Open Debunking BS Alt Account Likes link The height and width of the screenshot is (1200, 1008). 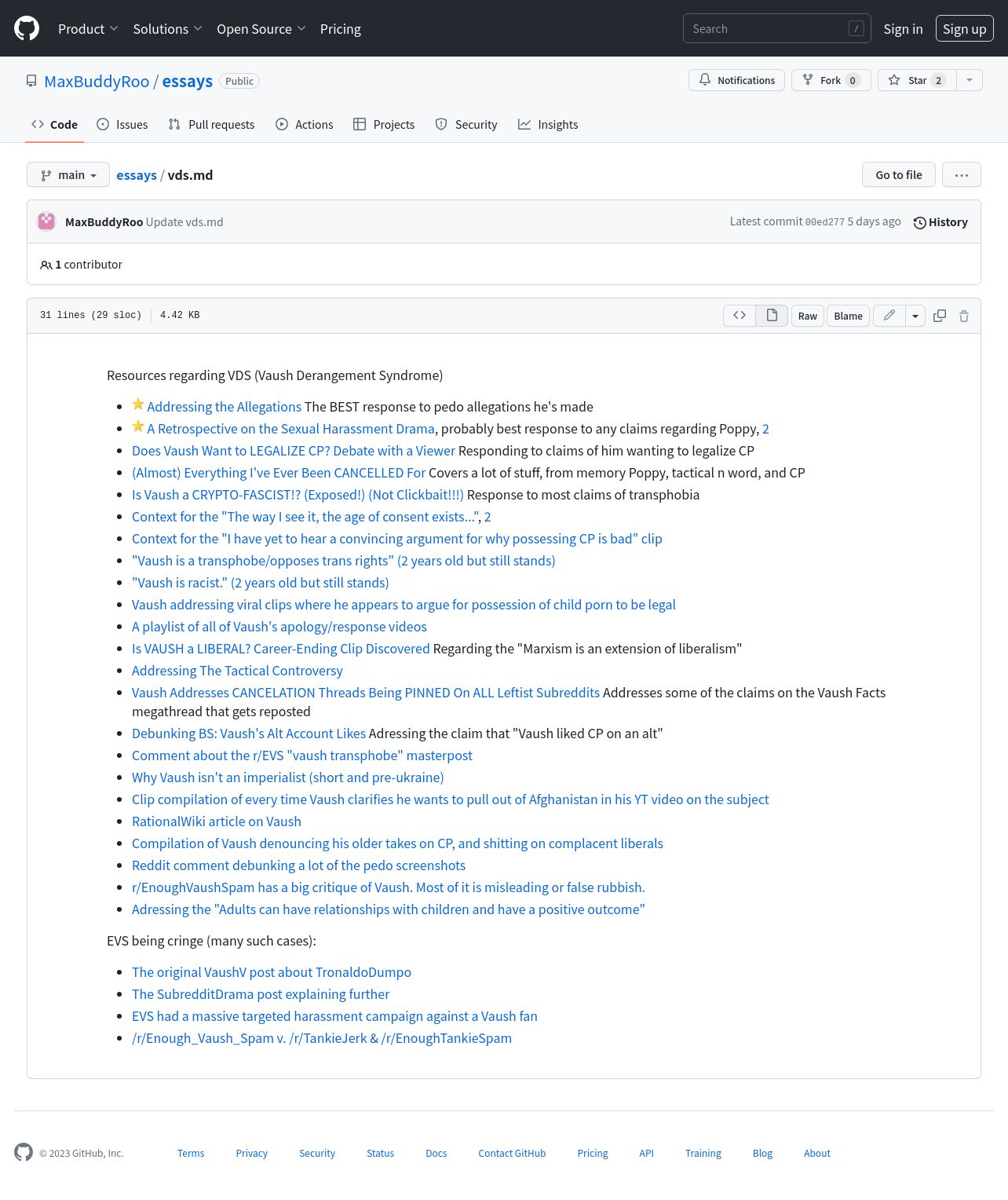249,733
